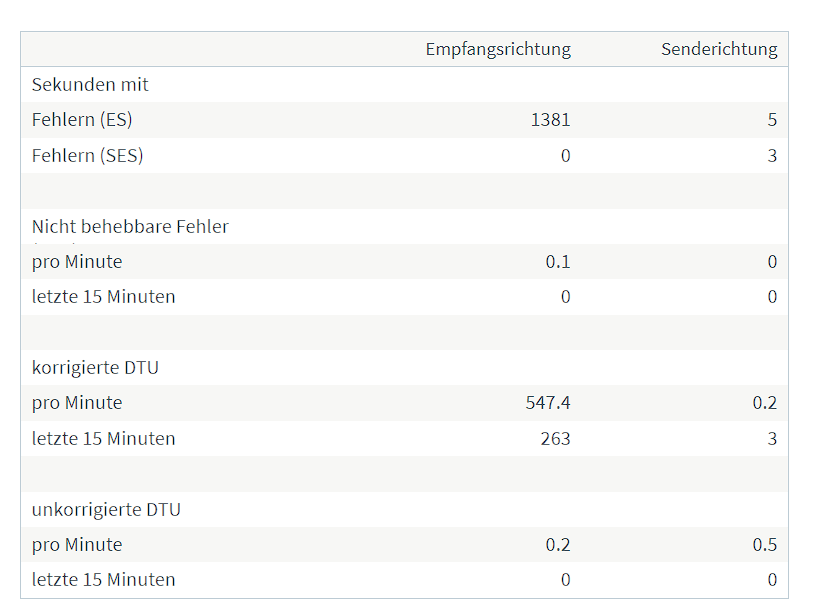This screenshot has height=613, width=817.
Task: Select the 263 last 15 minutes value
Action: point(555,439)
